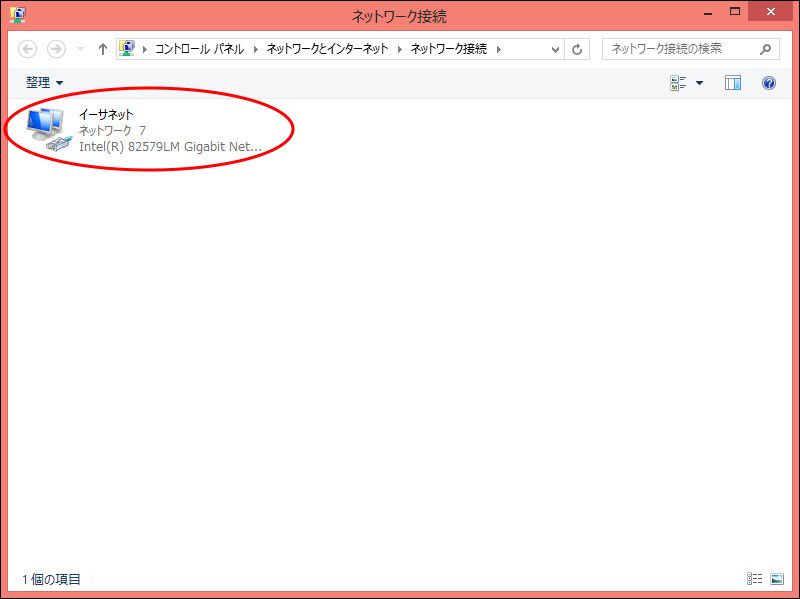
Task: Open Help with question mark icon
Action: (x=769, y=83)
